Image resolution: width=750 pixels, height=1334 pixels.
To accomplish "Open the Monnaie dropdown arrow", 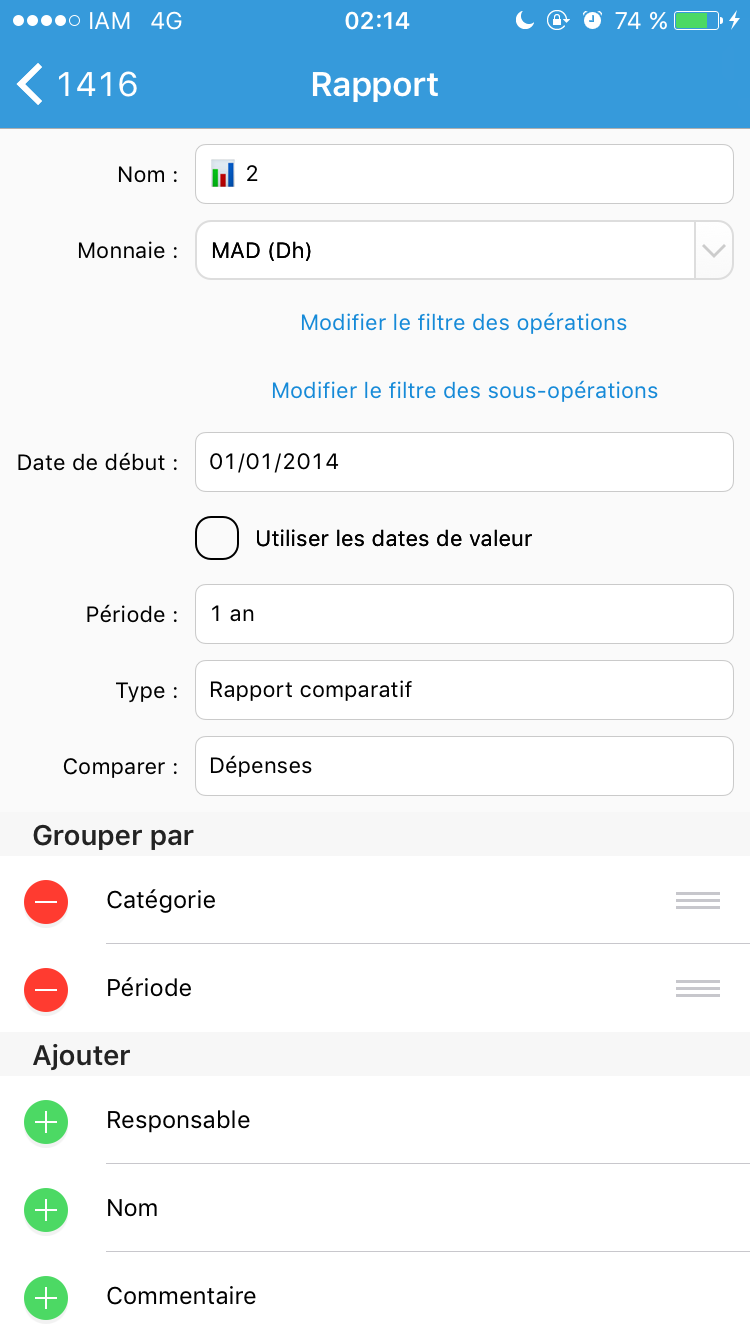I will click(713, 250).
